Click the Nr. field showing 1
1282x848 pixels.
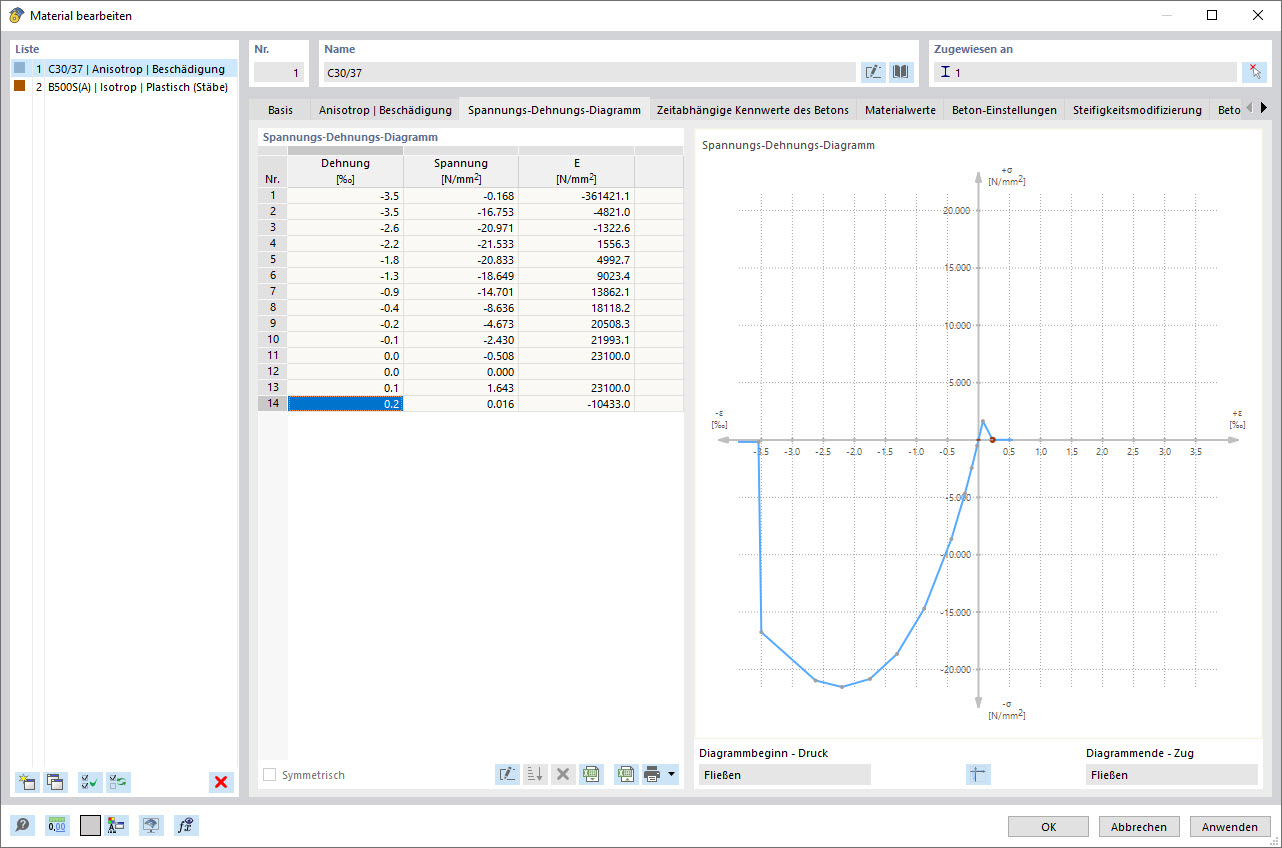coord(278,72)
